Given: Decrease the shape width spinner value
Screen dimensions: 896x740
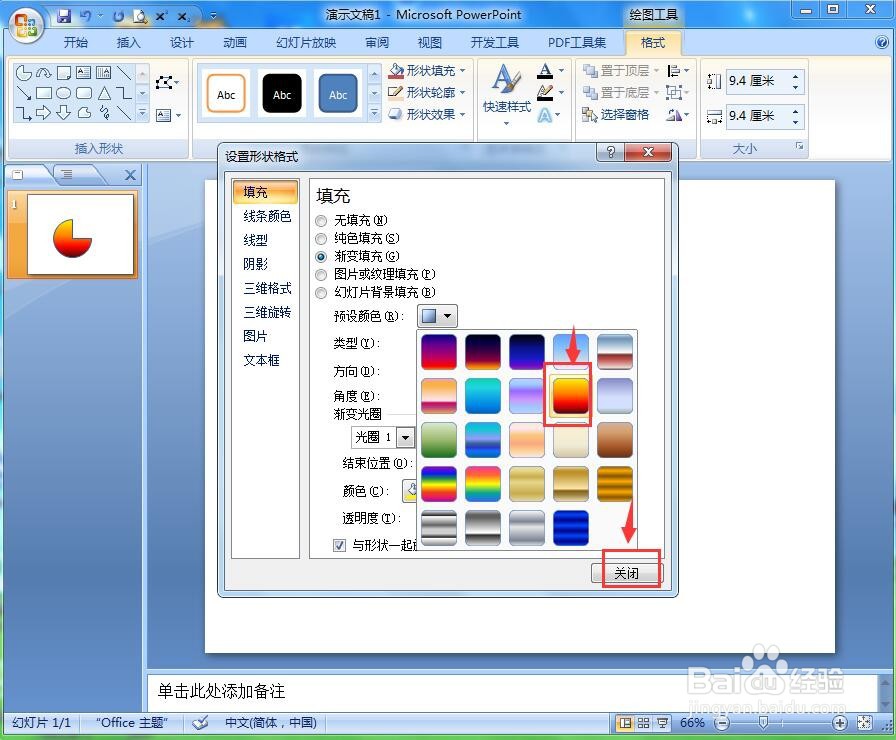Looking at the screenshot, I should tap(795, 122).
